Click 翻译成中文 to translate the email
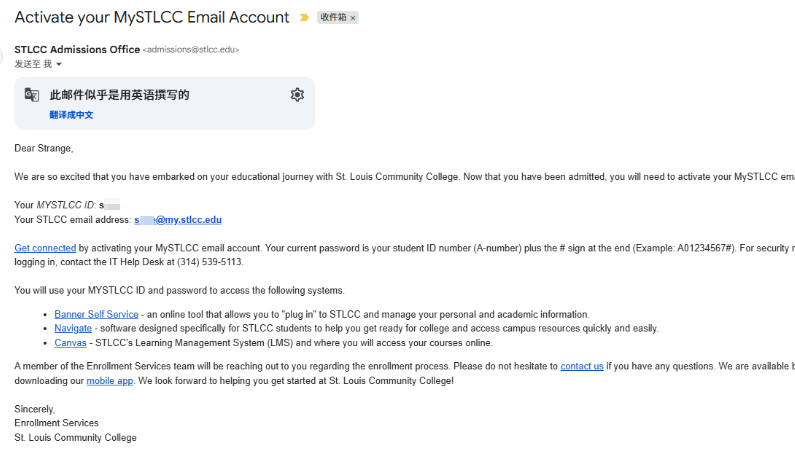Viewport: 795px width, 462px height. [x=71, y=115]
